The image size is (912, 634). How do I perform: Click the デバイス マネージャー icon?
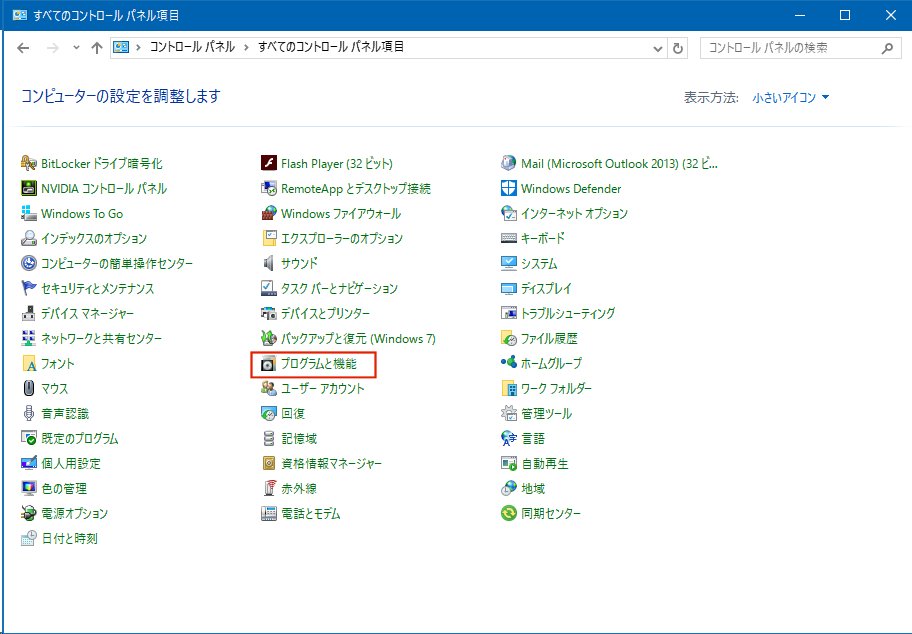28,314
